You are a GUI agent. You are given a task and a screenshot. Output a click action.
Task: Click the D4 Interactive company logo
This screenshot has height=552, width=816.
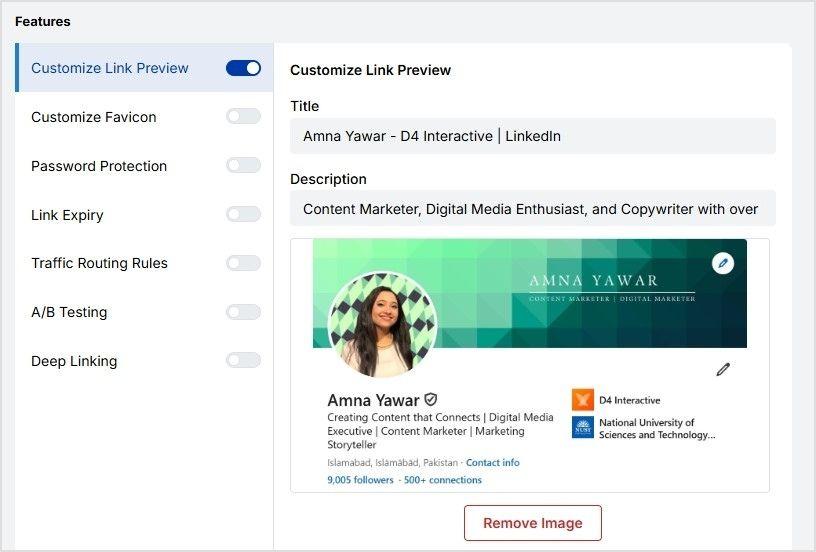click(x=582, y=400)
